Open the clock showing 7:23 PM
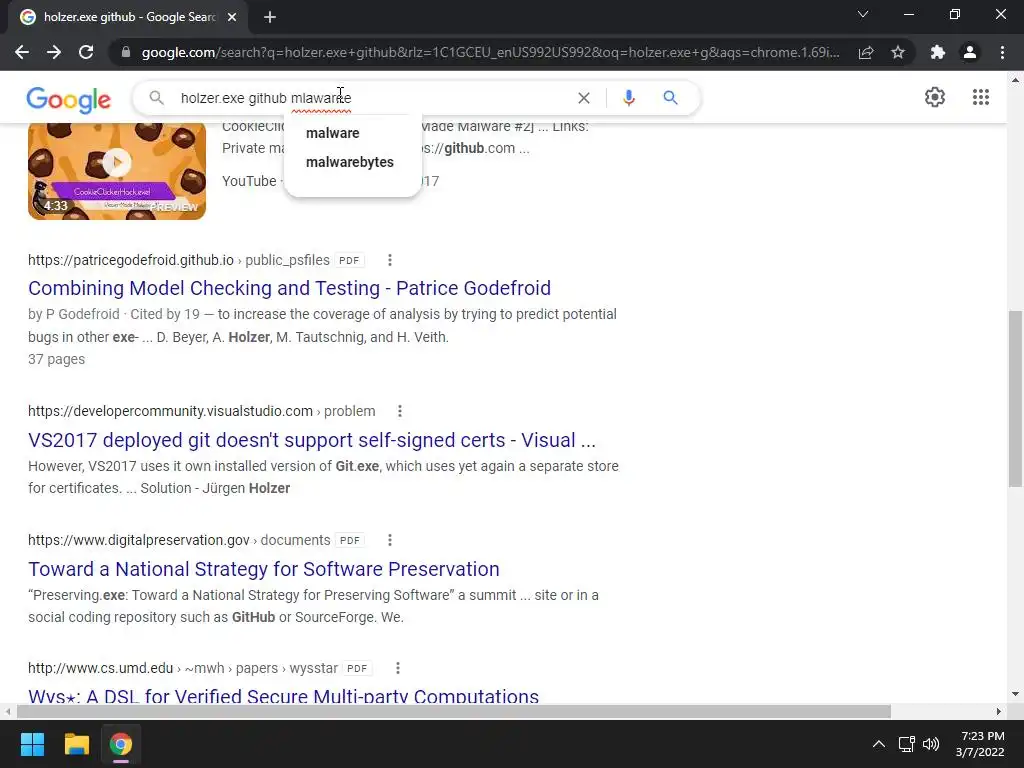1024x768 pixels. [980, 744]
